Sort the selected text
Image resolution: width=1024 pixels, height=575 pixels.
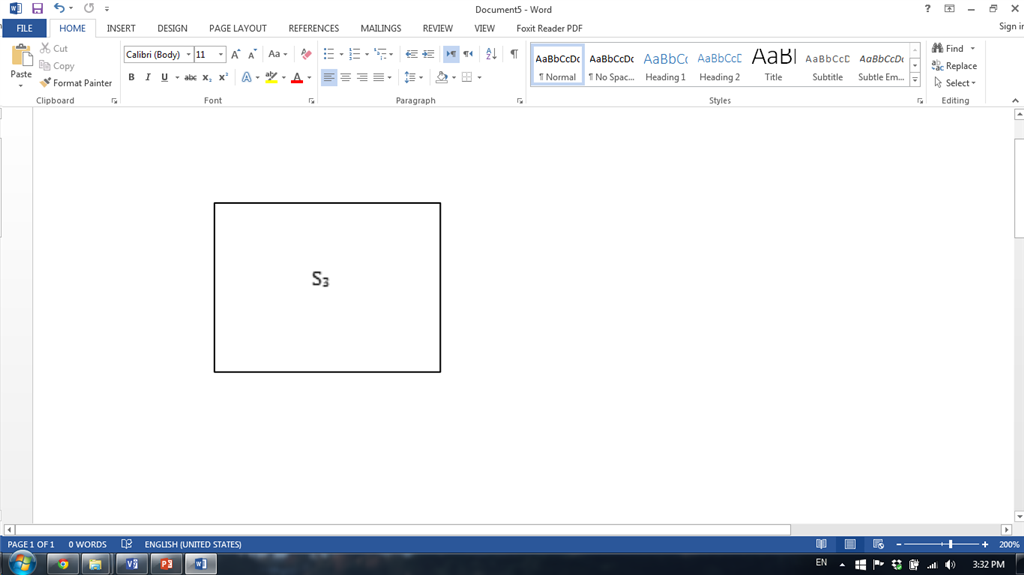[x=491, y=54]
